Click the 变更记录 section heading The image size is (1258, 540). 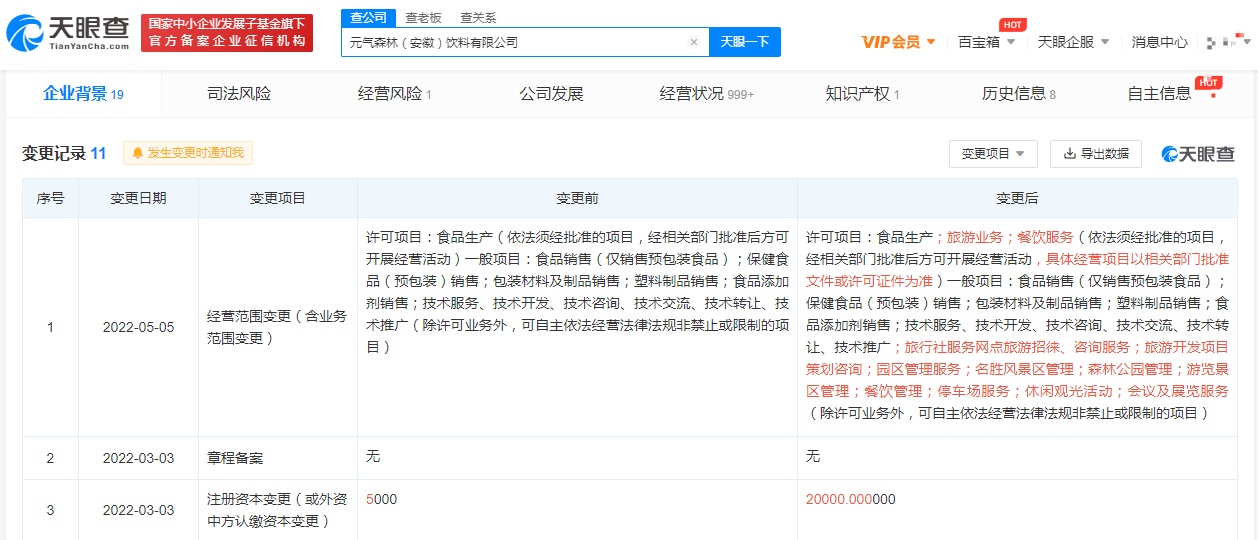click(x=64, y=153)
